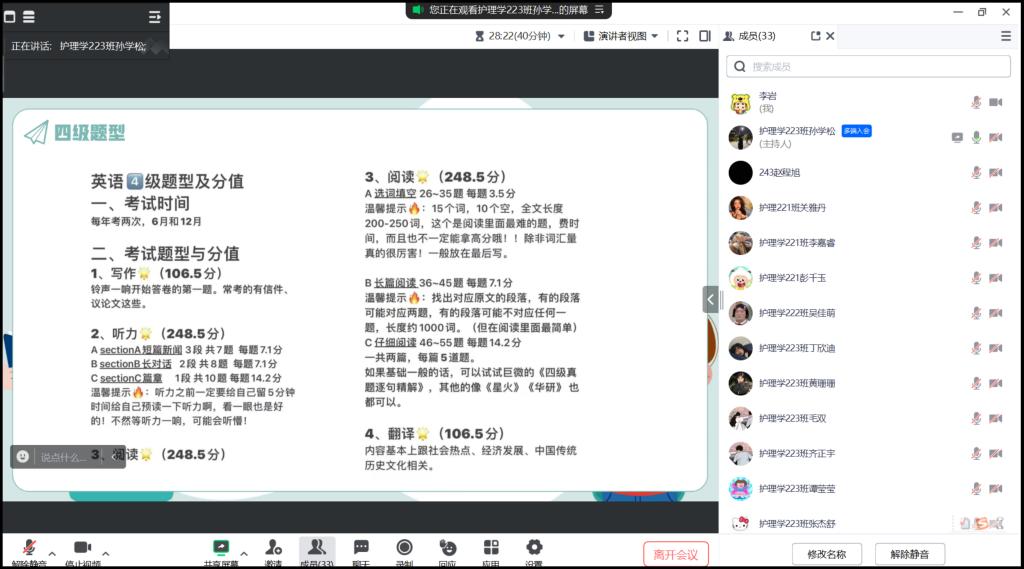Viewport: 1024px width, 569px height.
Task: Open the Apps (应用) grid icon
Action: pos(491,548)
